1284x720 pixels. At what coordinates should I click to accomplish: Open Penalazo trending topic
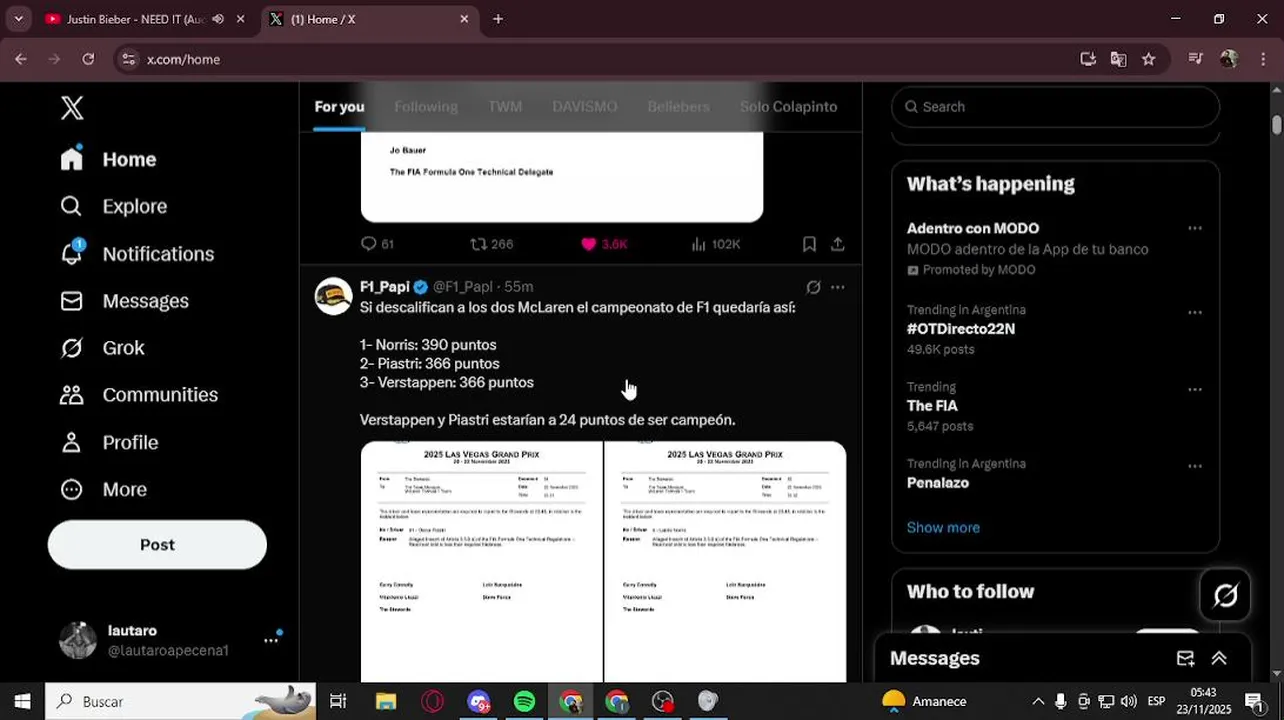[x=938, y=483]
